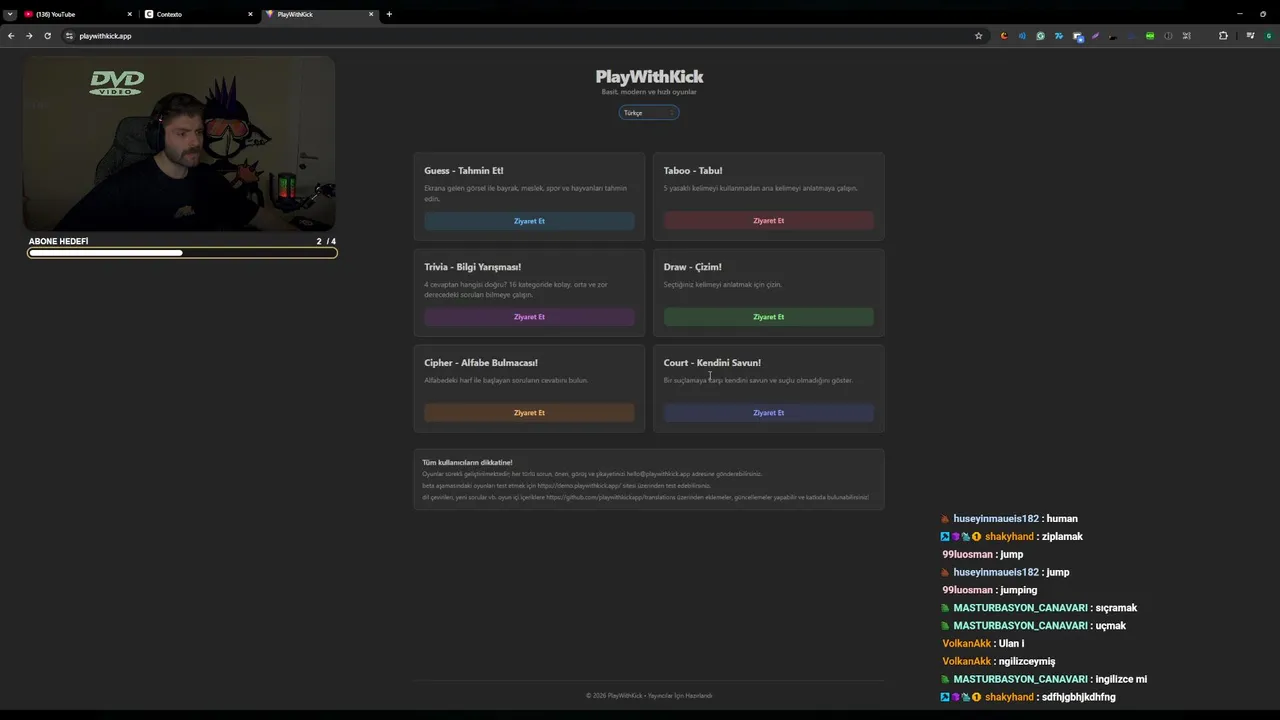Click huseyinmaueis182 username on human message
This screenshot has height=720, width=1280.
(x=996, y=519)
